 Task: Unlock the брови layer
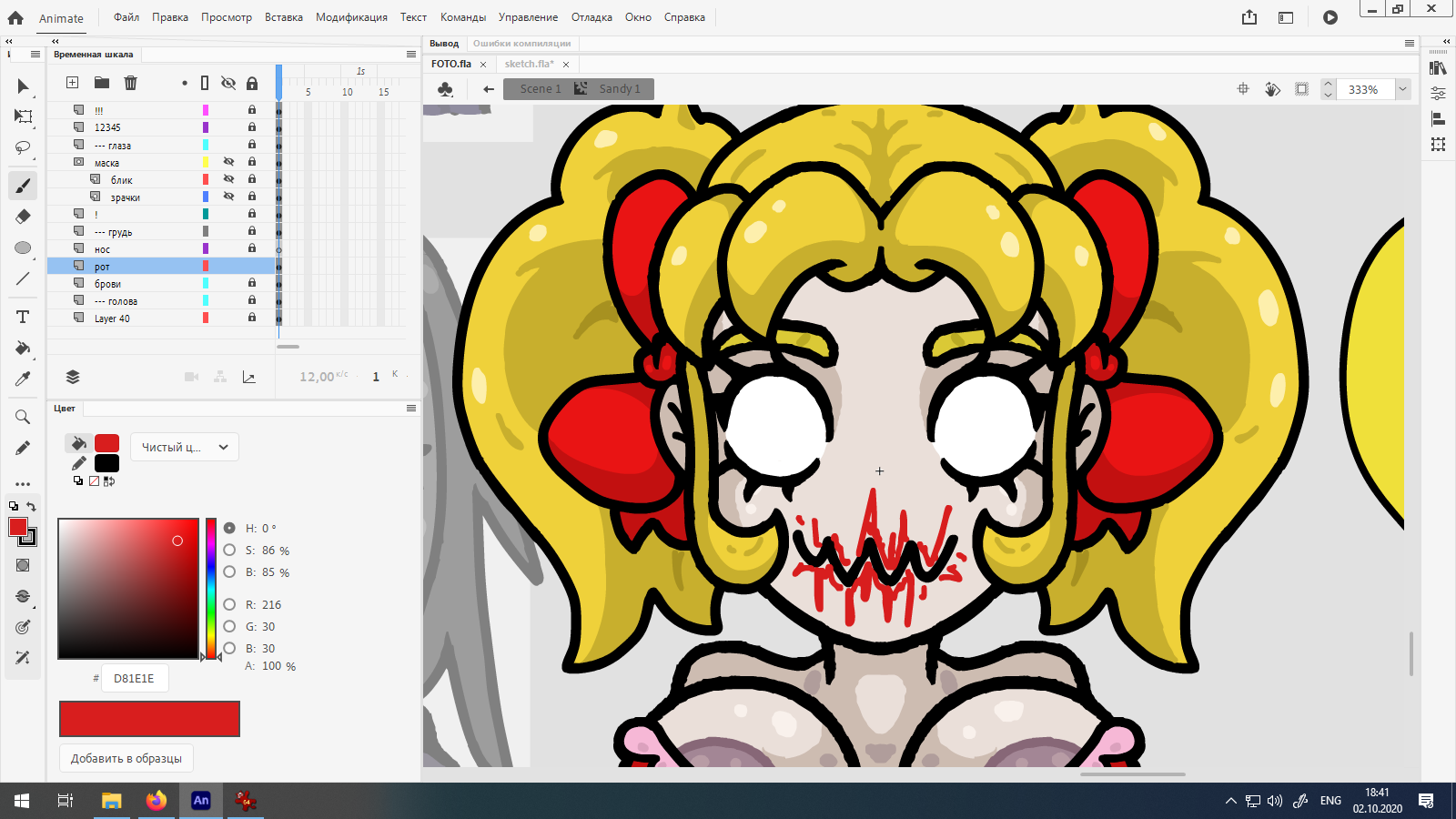coord(252,283)
